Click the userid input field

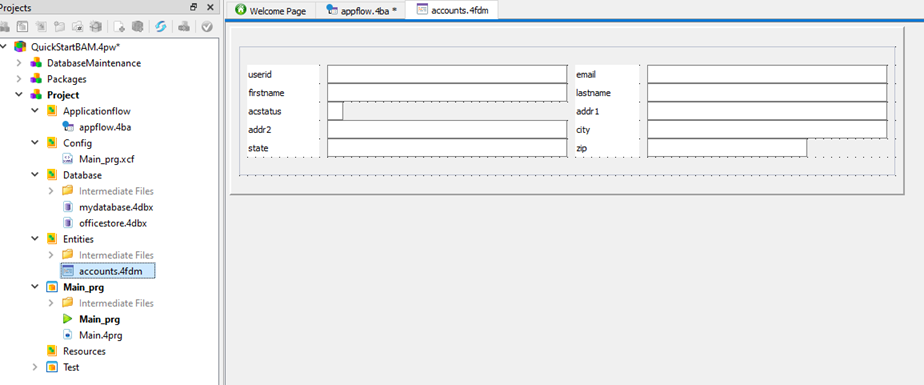(447, 74)
